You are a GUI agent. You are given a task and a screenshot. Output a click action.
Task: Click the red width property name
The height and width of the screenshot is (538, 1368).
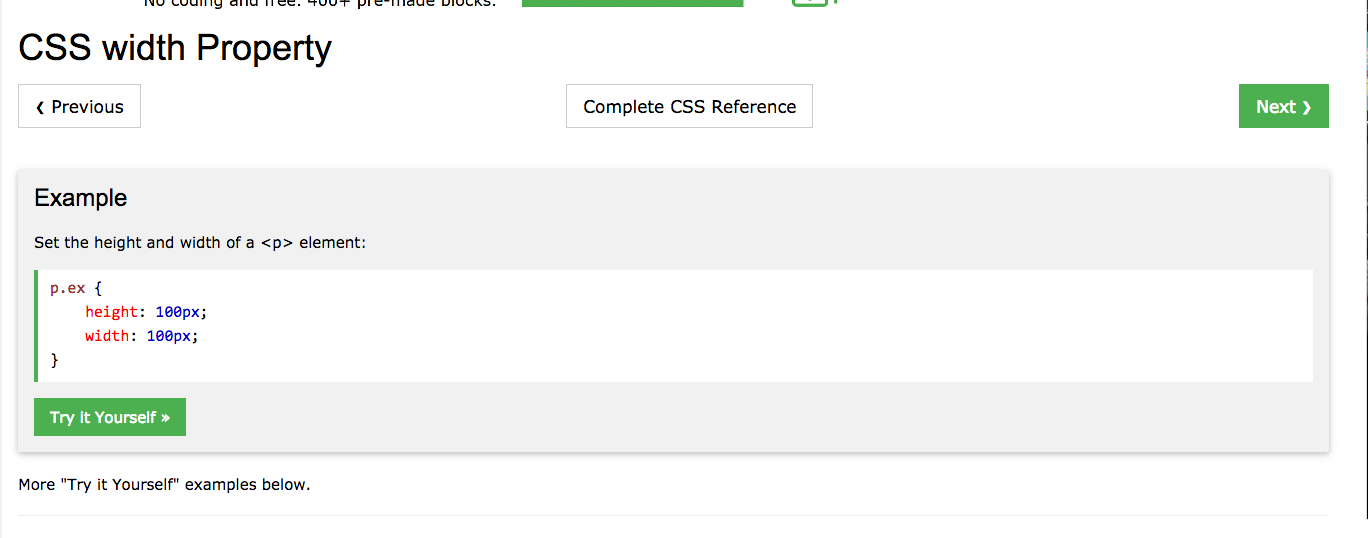(x=107, y=336)
